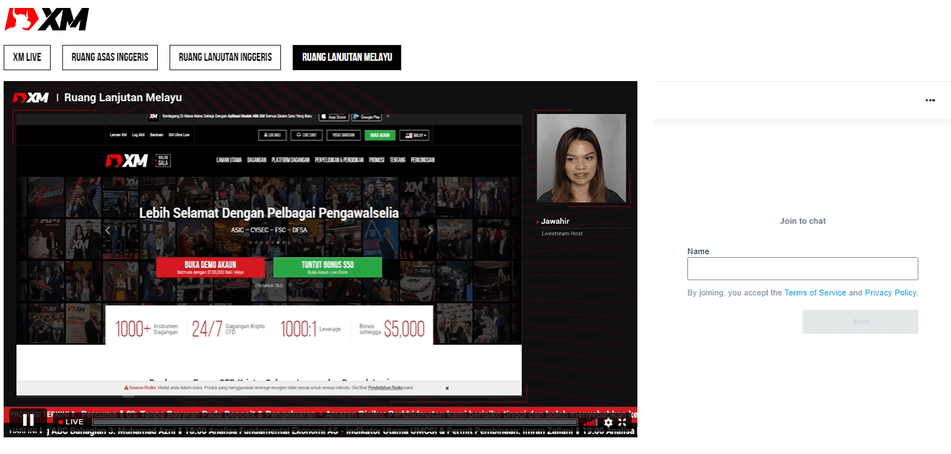Open chat options three-dot menu

click(930, 100)
